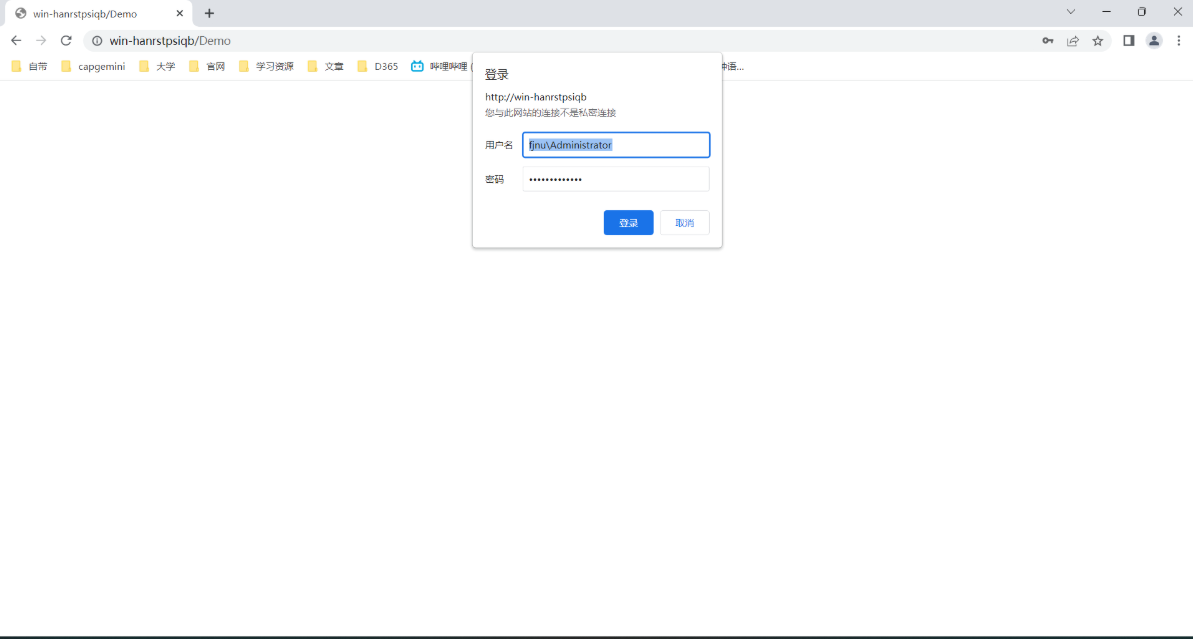This screenshot has height=639, width=1193.
Task: Click the blue 登录 button
Action: pyautogui.click(x=628, y=223)
